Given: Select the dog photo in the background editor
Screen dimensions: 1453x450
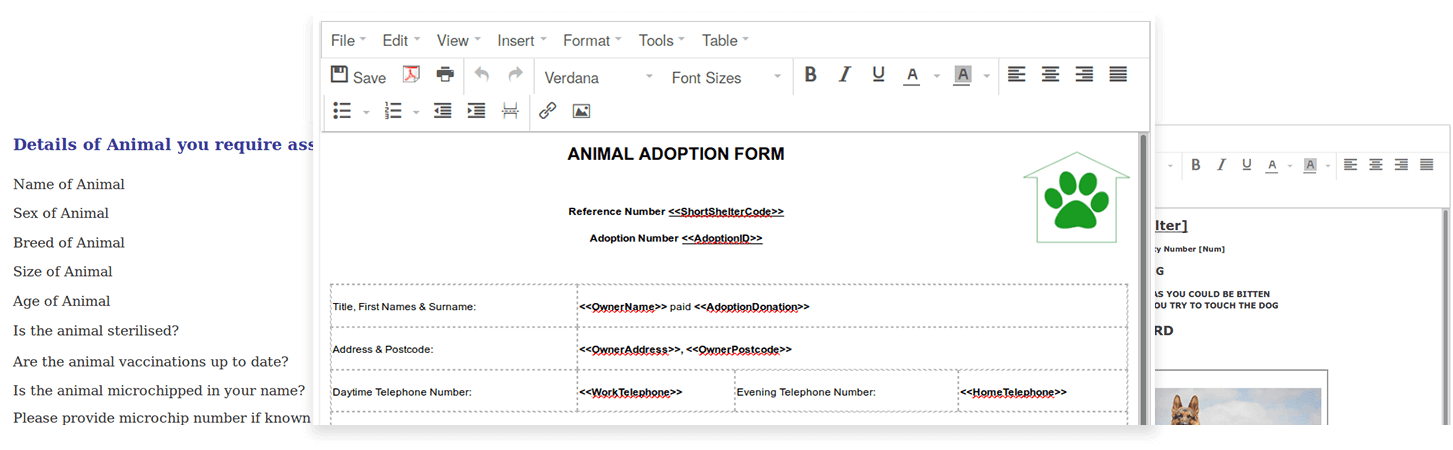Looking at the screenshot, I should [1237, 407].
